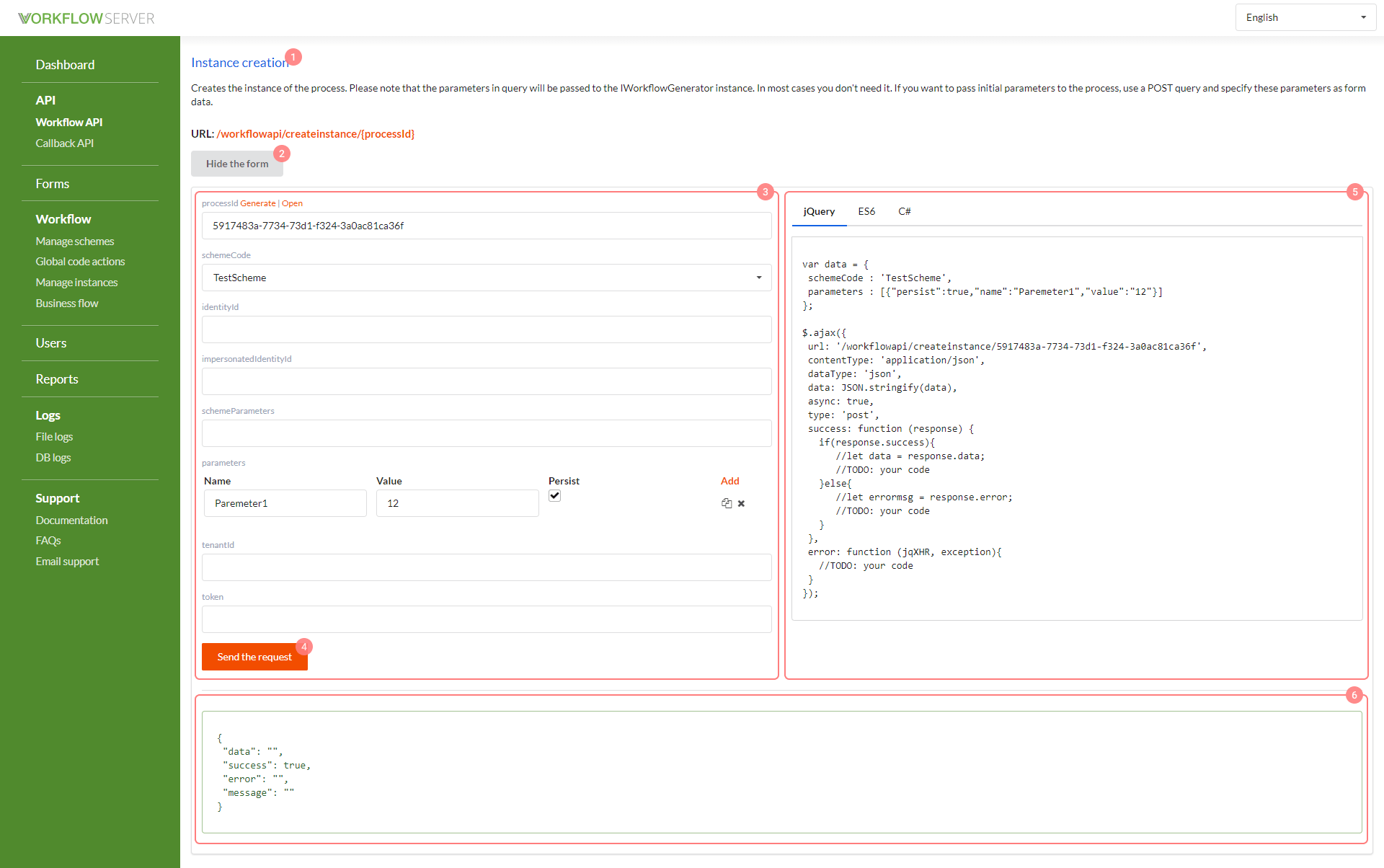Select the jQuery code tab
The height and width of the screenshot is (868, 1384).
pos(819,211)
